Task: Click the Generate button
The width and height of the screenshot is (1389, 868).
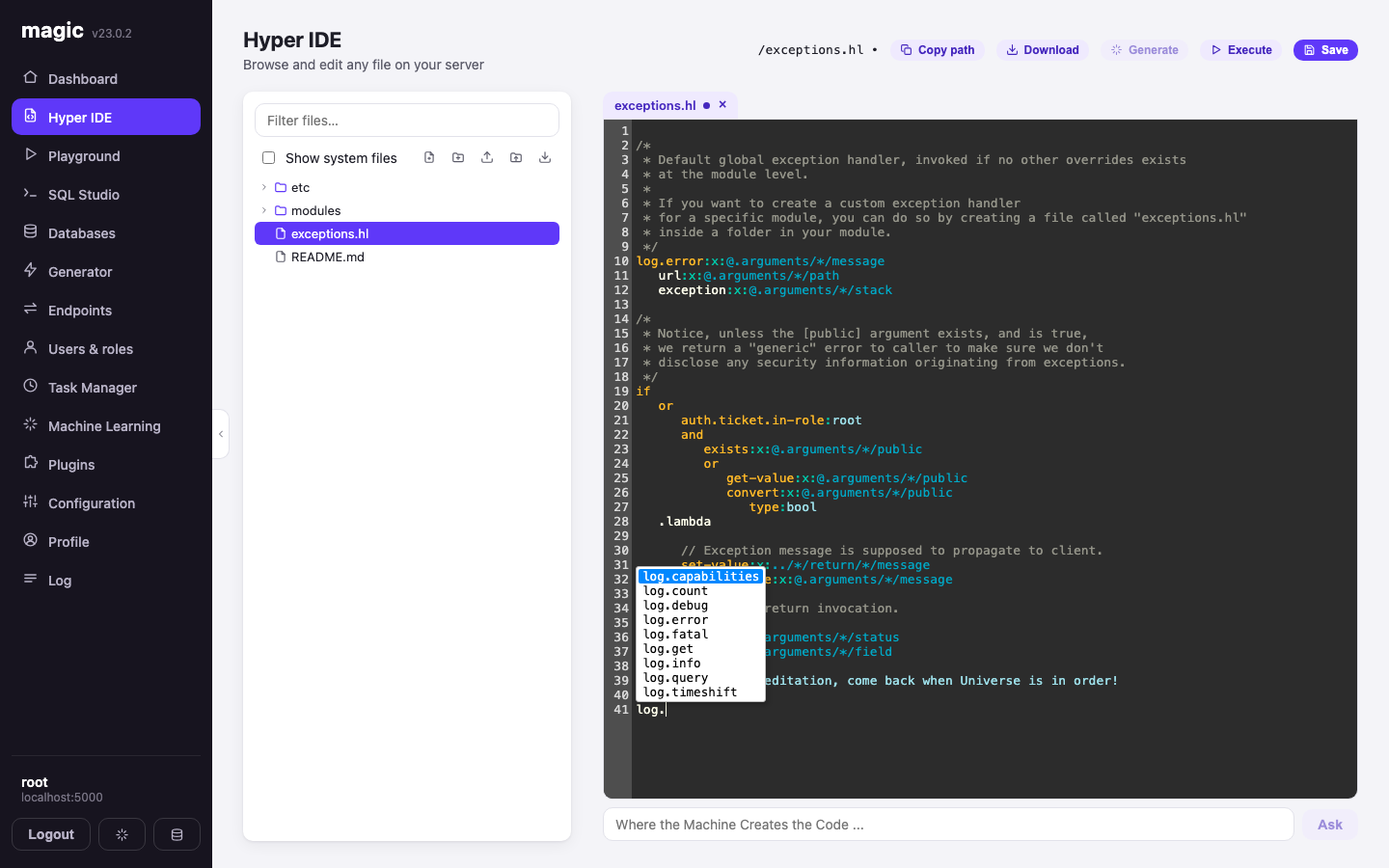Action: [1145, 50]
